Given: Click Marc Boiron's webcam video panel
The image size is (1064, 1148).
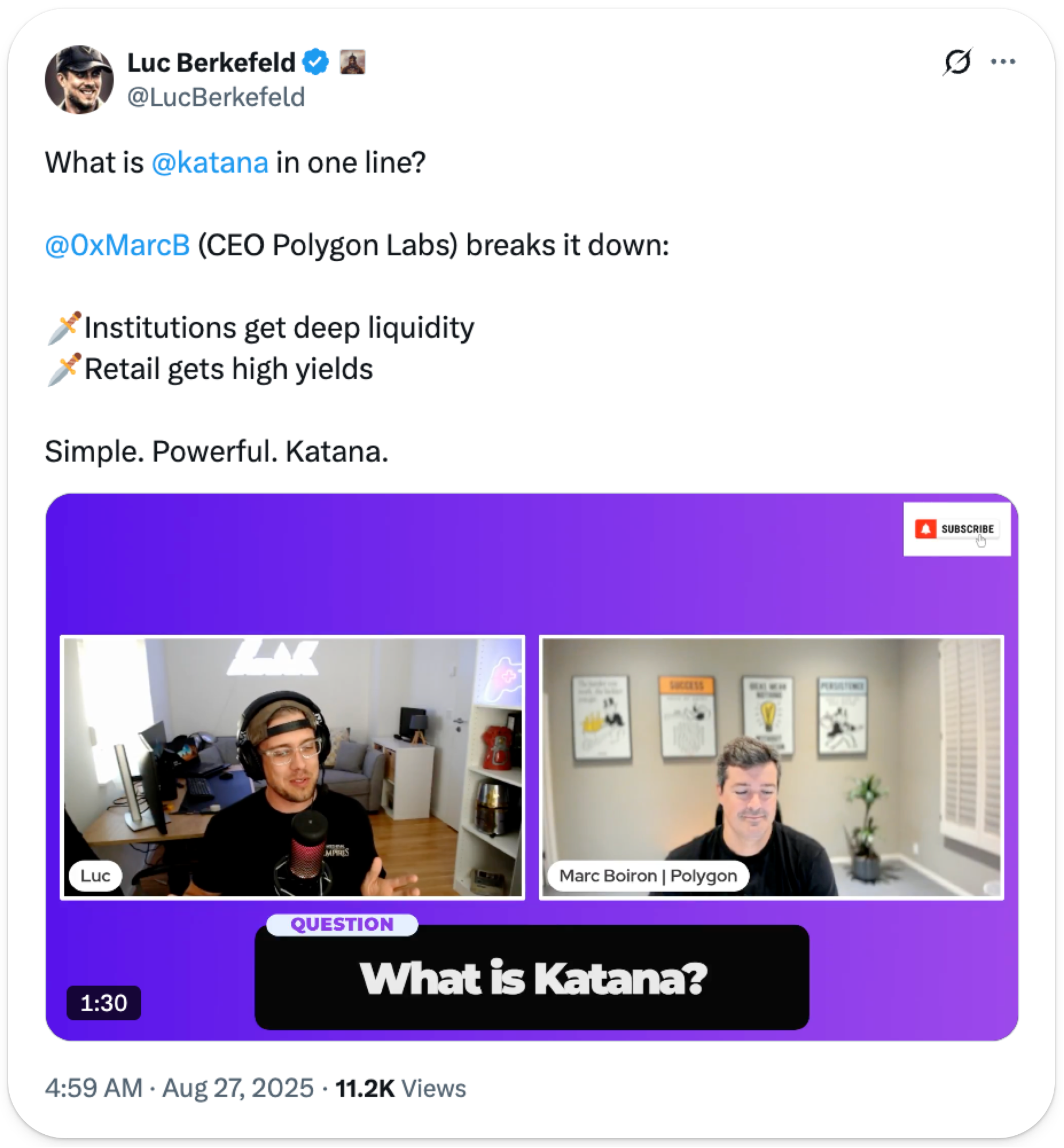Looking at the screenshot, I should pos(772,768).
